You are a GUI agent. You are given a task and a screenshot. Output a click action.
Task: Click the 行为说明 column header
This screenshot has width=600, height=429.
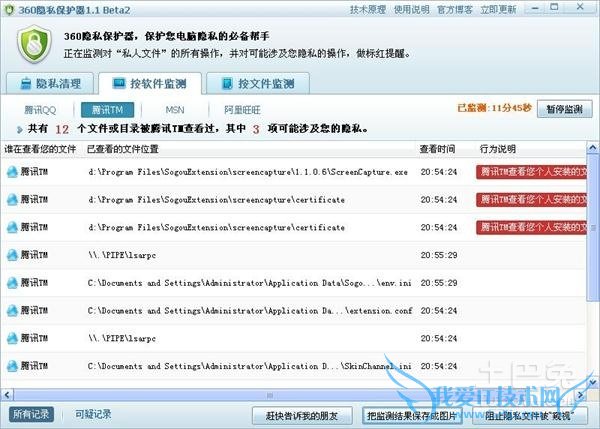point(498,149)
